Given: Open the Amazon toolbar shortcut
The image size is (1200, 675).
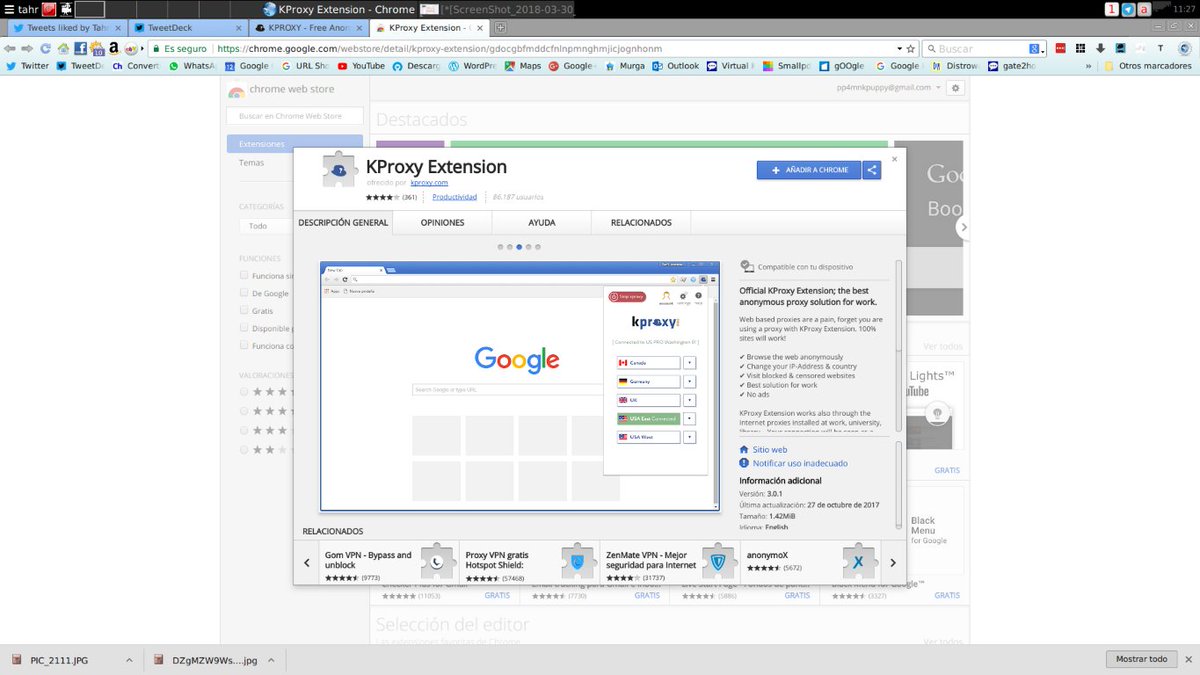Looking at the screenshot, I should point(114,48).
